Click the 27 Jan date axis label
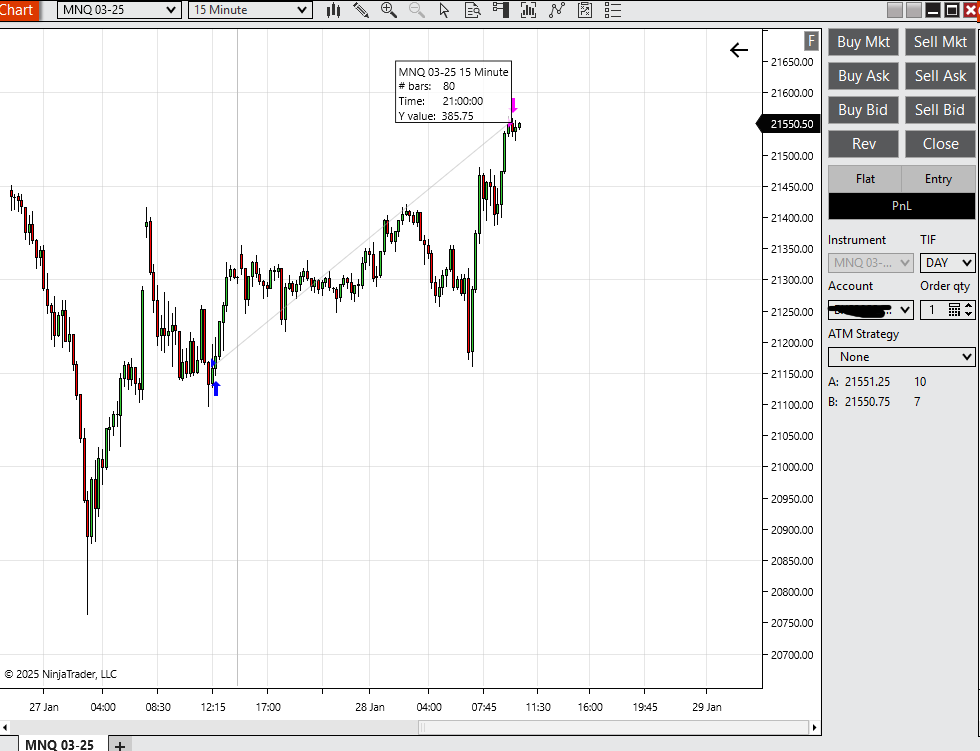Screen dimensions: 980x751 pyautogui.click(x=44, y=707)
